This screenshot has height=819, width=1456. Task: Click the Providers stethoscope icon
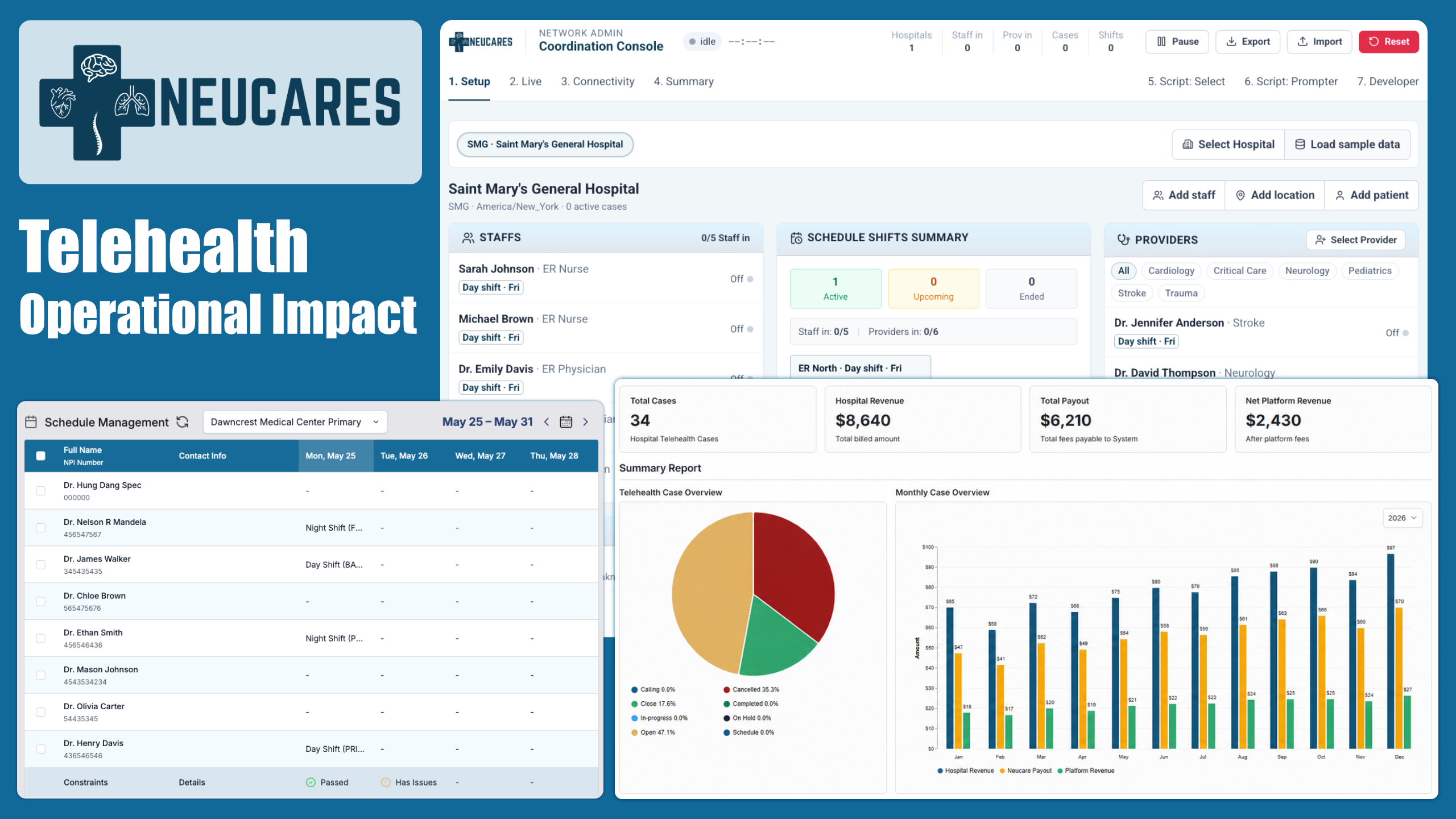[x=1123, y=240]
